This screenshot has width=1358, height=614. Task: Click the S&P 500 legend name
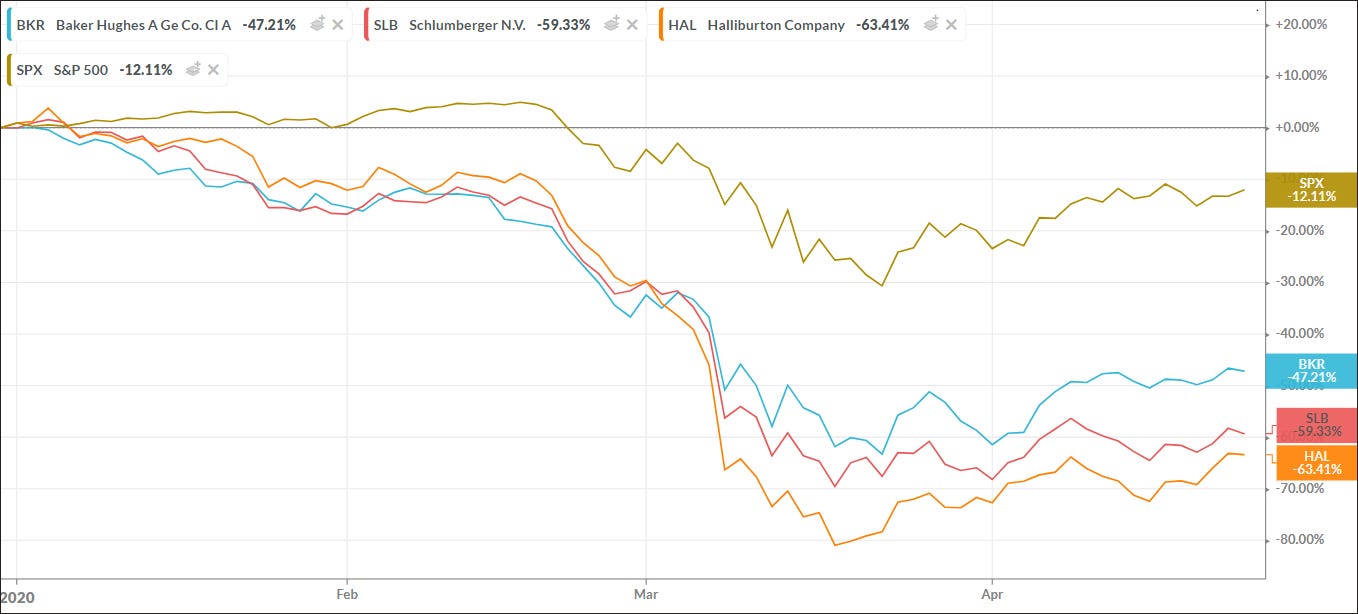[83, 69]
